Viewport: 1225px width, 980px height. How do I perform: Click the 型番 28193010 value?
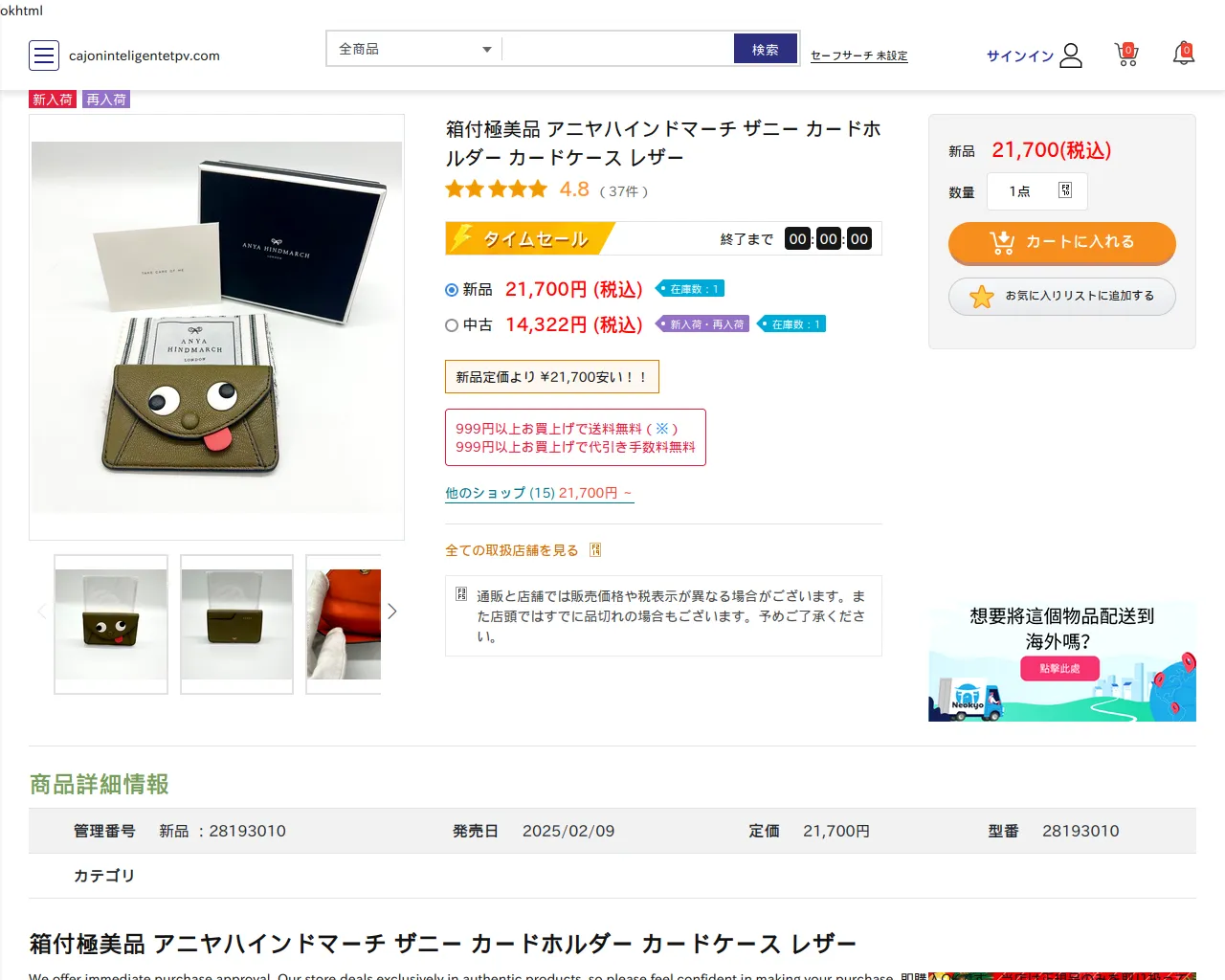click(1080, 831)
